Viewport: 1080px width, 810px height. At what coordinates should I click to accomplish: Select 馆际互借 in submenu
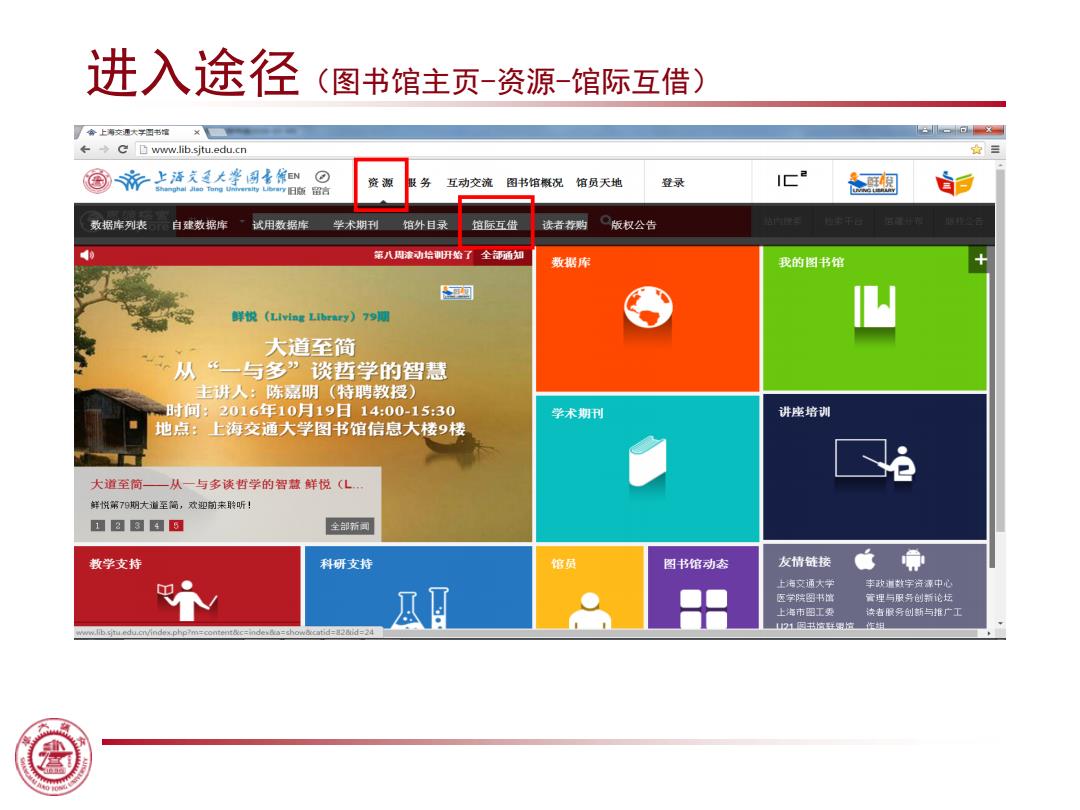[x=495, y=225]
